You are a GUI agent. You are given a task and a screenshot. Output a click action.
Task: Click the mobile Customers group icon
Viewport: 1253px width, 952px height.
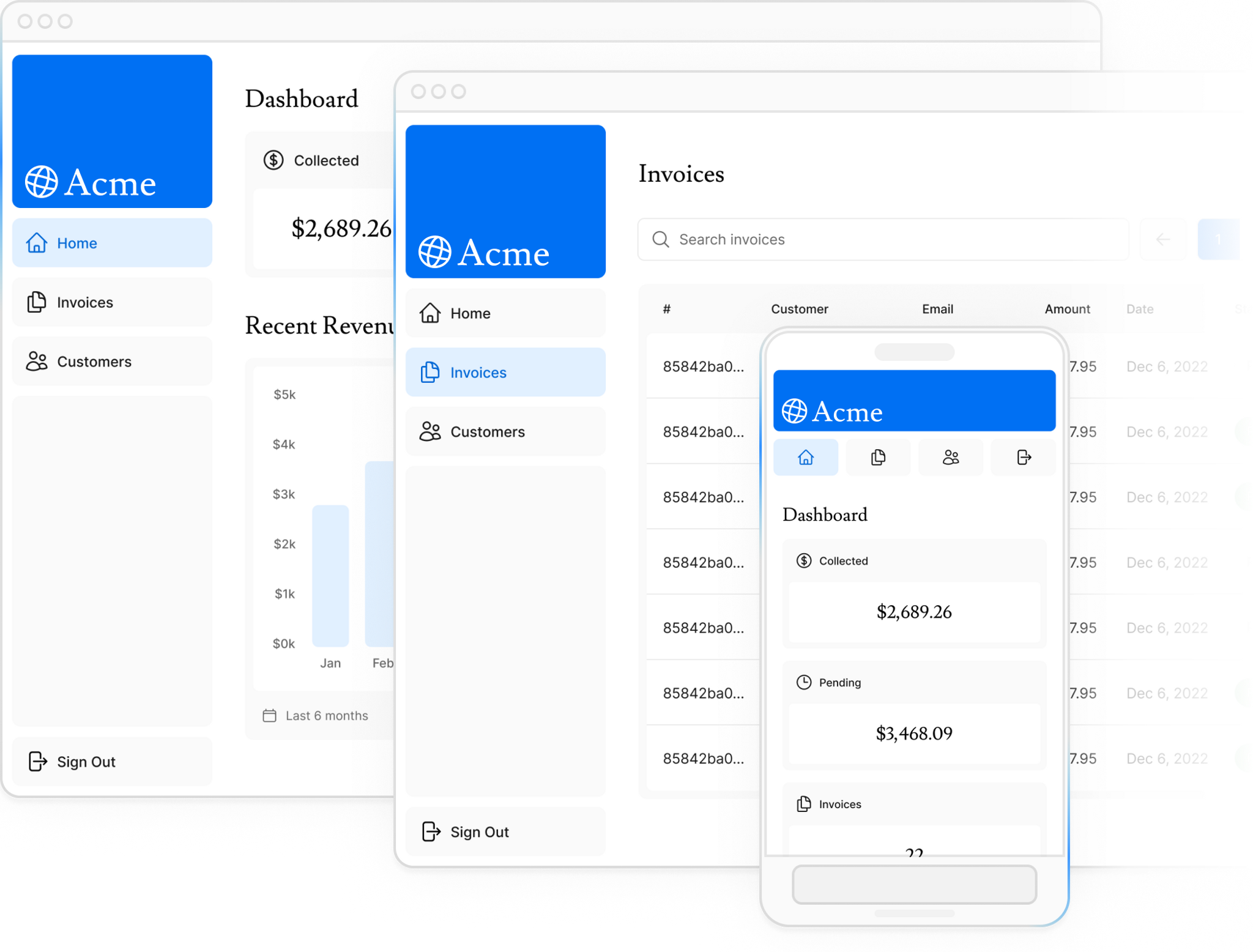pyautogui.click(x=950, y=457)
